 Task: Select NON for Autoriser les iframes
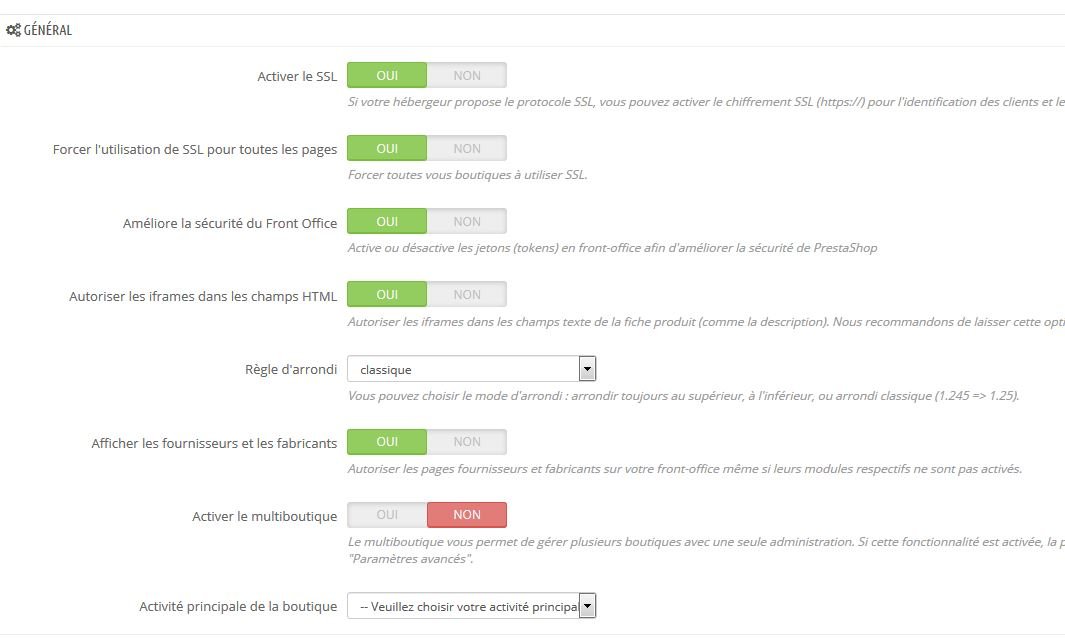(467, 294)
